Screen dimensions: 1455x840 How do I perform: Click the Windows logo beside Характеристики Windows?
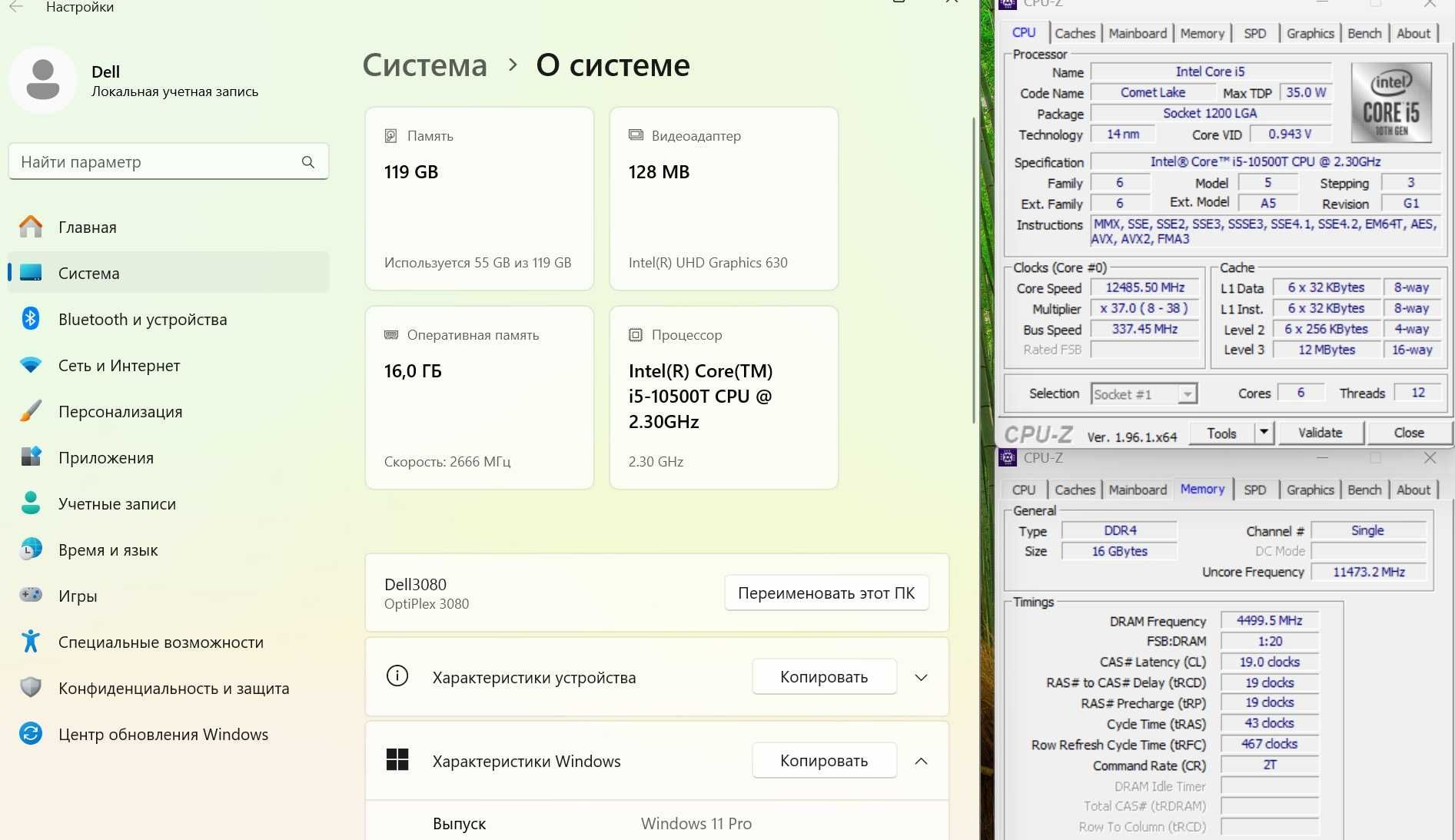[x=397, y=760]
